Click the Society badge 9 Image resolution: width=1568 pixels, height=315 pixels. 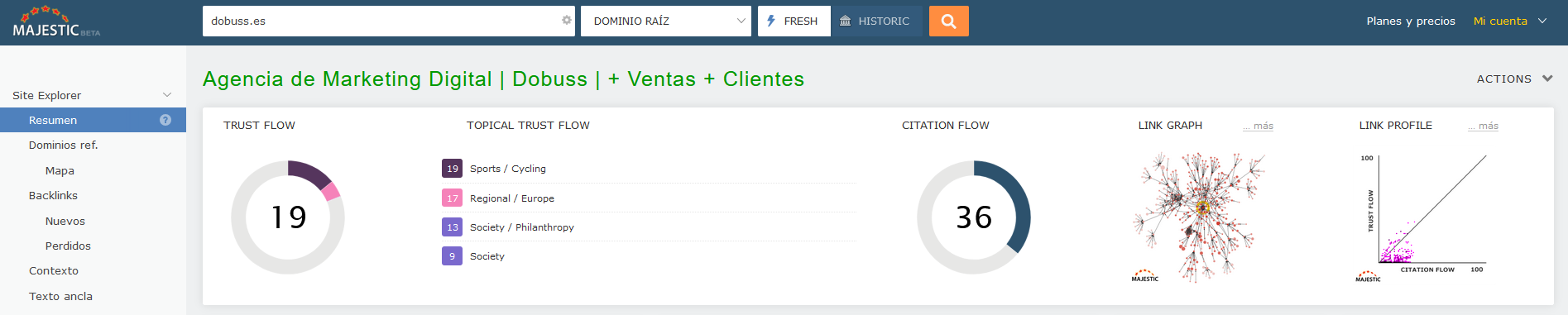pyautogui.click(x=452, y=256)
